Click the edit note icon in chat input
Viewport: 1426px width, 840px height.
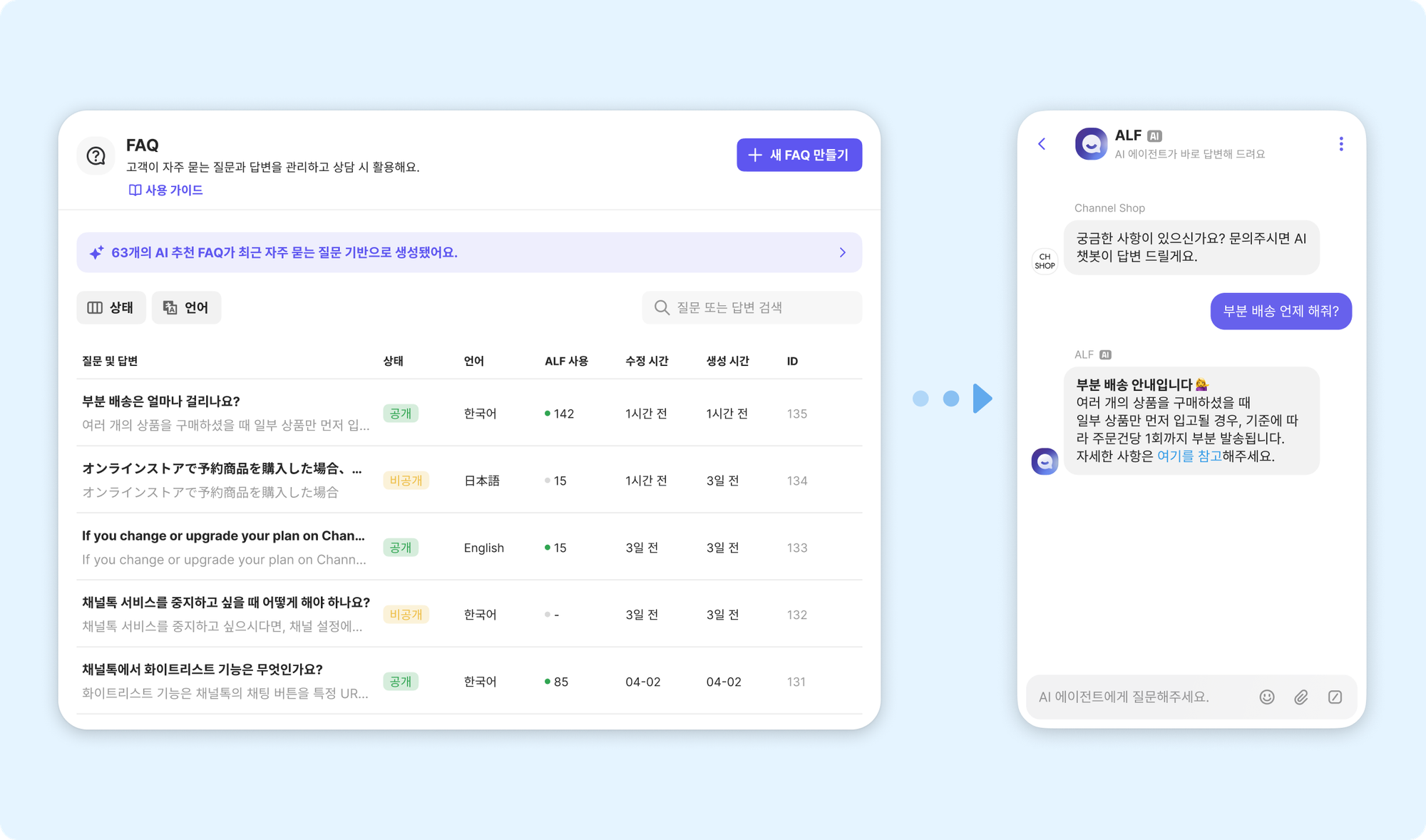click(x=1335, y=697)
